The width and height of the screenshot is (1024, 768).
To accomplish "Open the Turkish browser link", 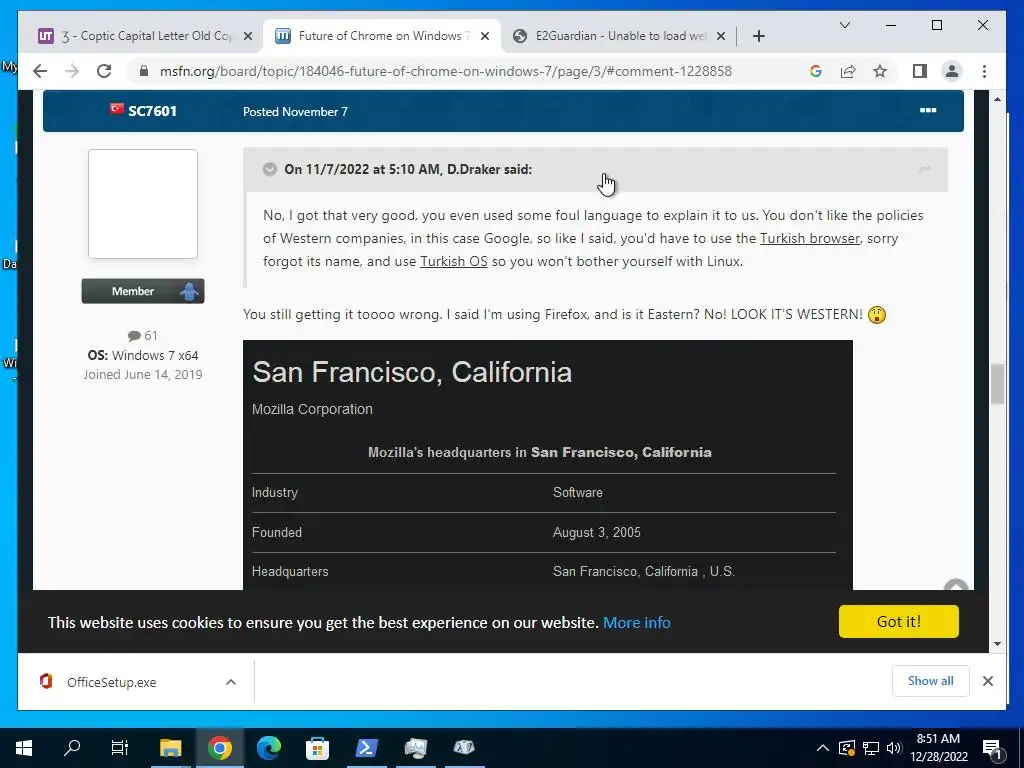I will [810, 238].
